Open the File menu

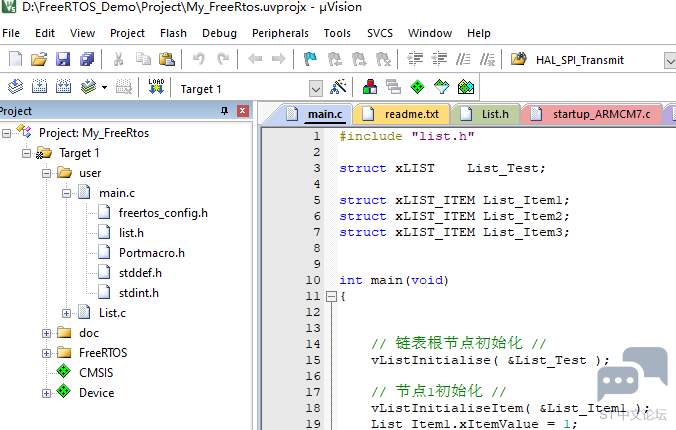11,33
